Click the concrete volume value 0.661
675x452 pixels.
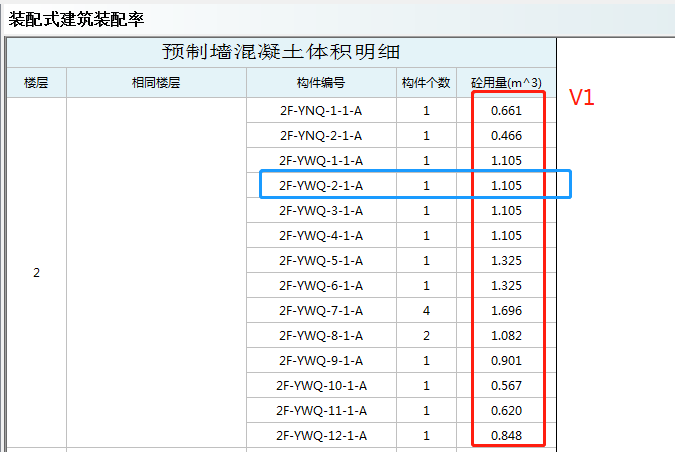point(506,111)
